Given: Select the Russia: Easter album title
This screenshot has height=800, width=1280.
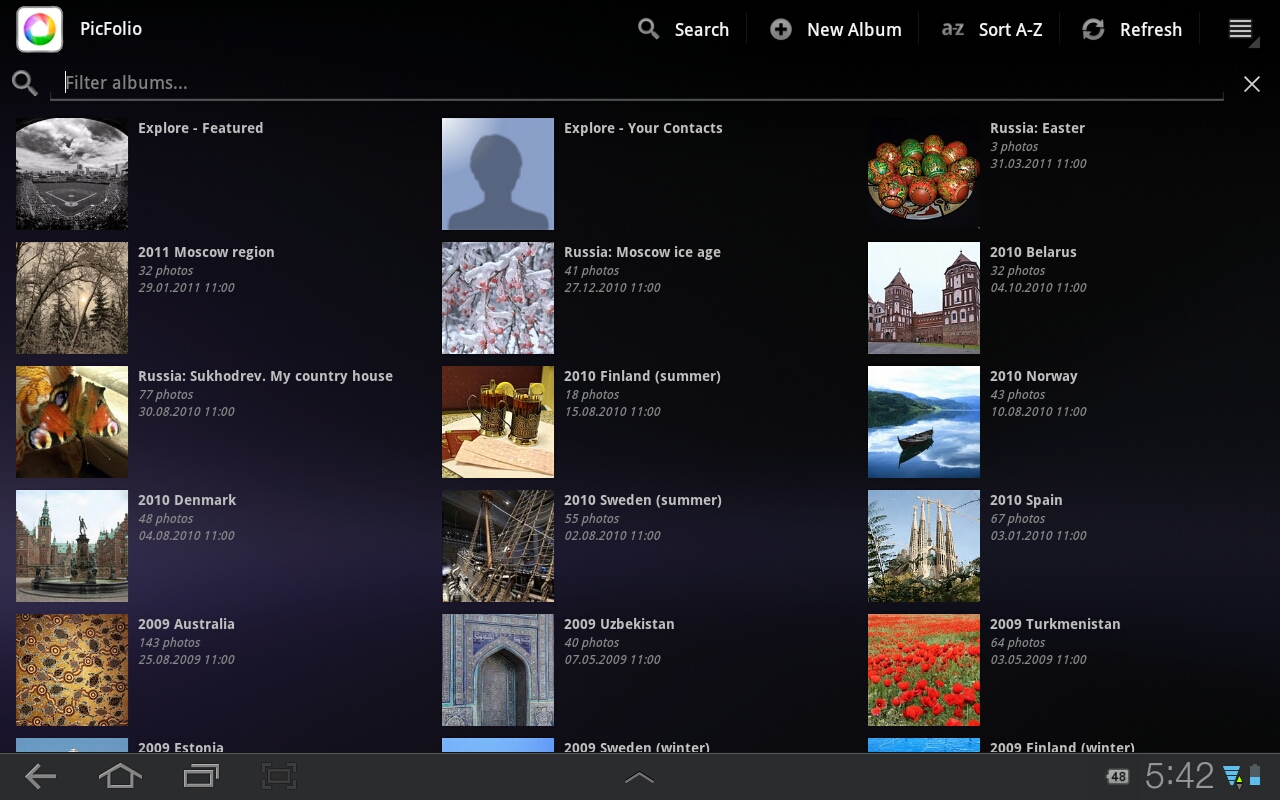Looking at the screenshot, I should 1037,128.
